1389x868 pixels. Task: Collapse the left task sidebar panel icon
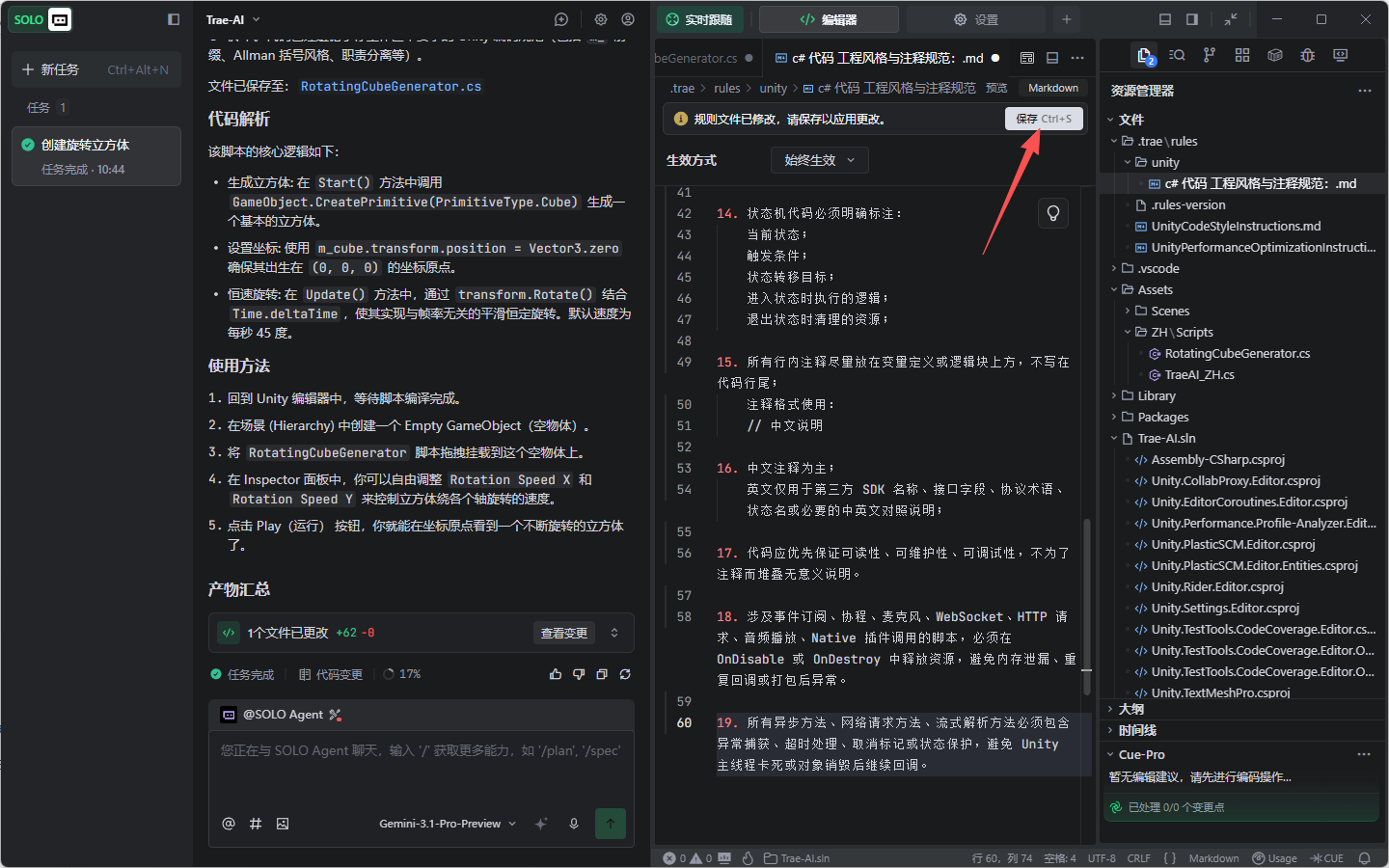pos(174,19)
